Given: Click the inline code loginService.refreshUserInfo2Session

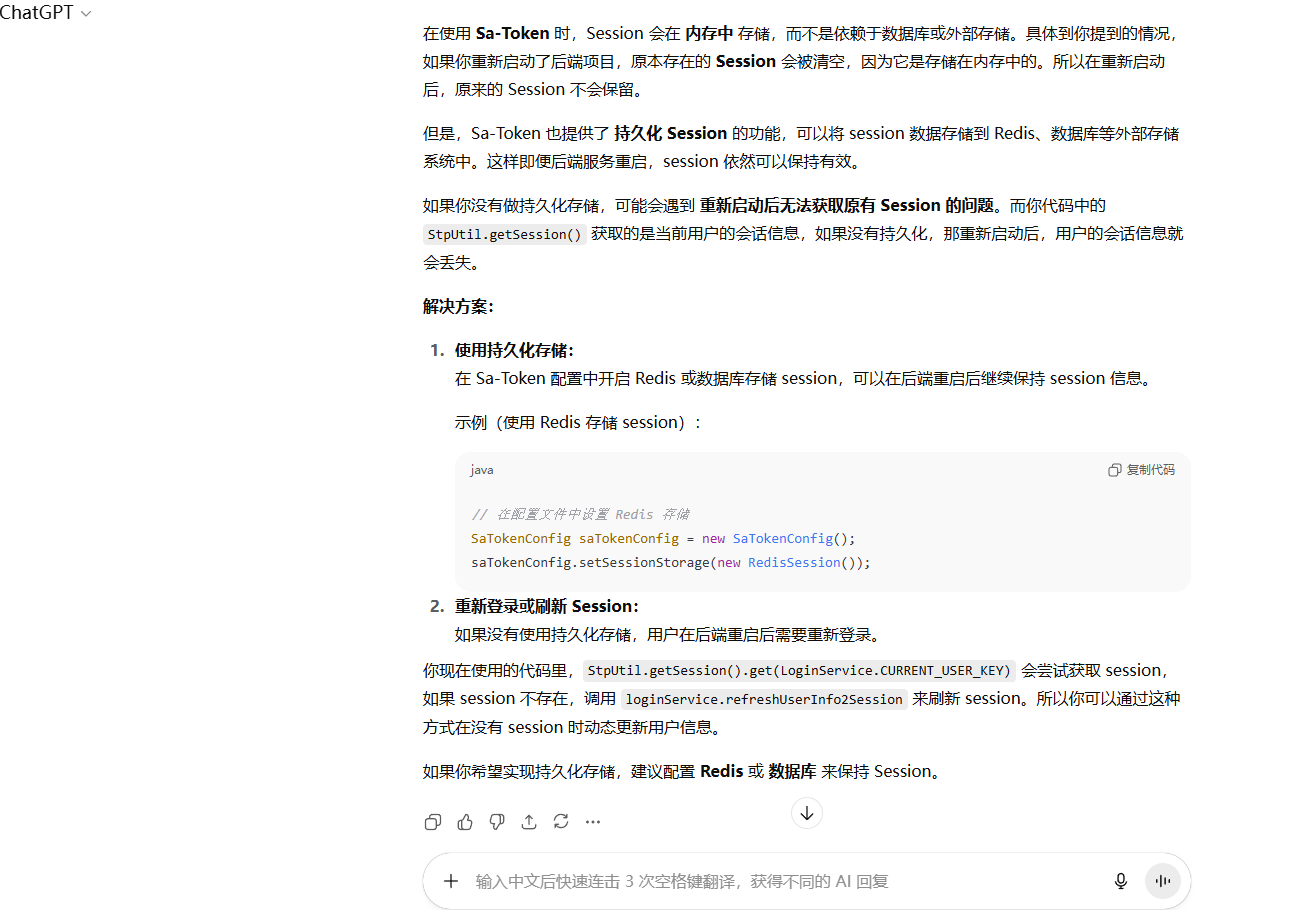Looking at the screenshot, I should click(764, 699).
